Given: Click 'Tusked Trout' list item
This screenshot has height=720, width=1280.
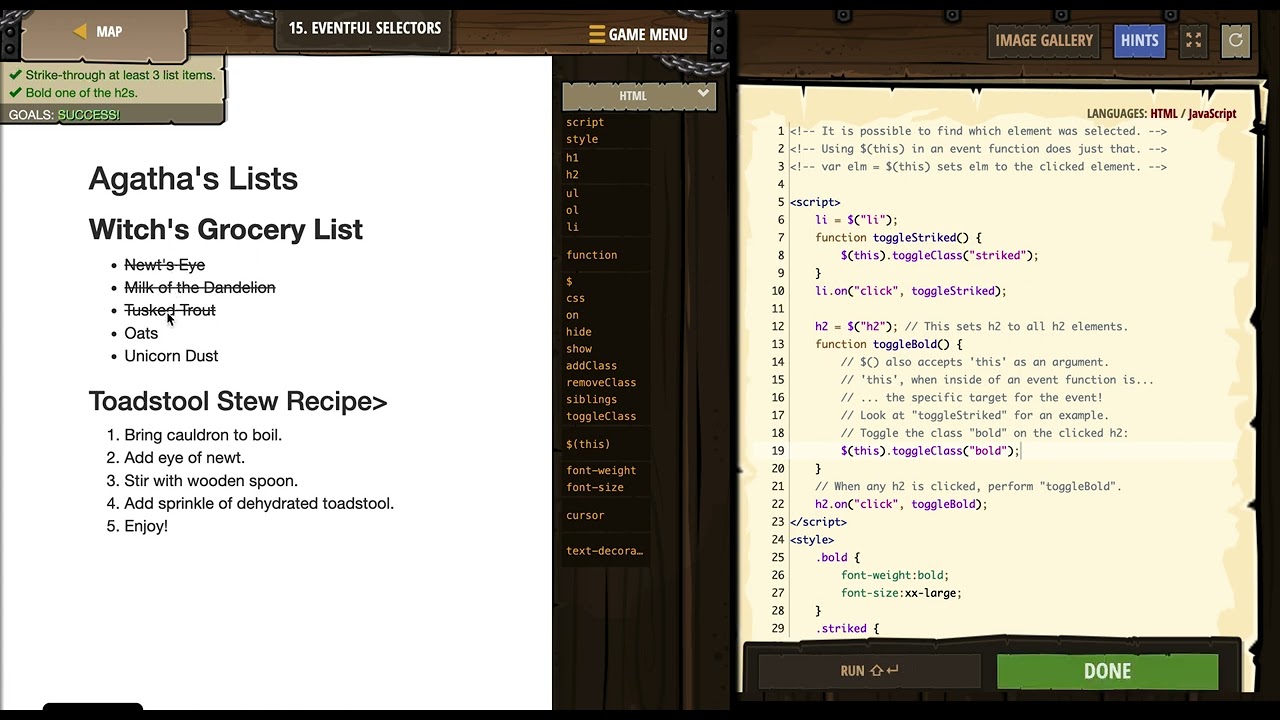Looking at the screenshot, I should 170,311.
